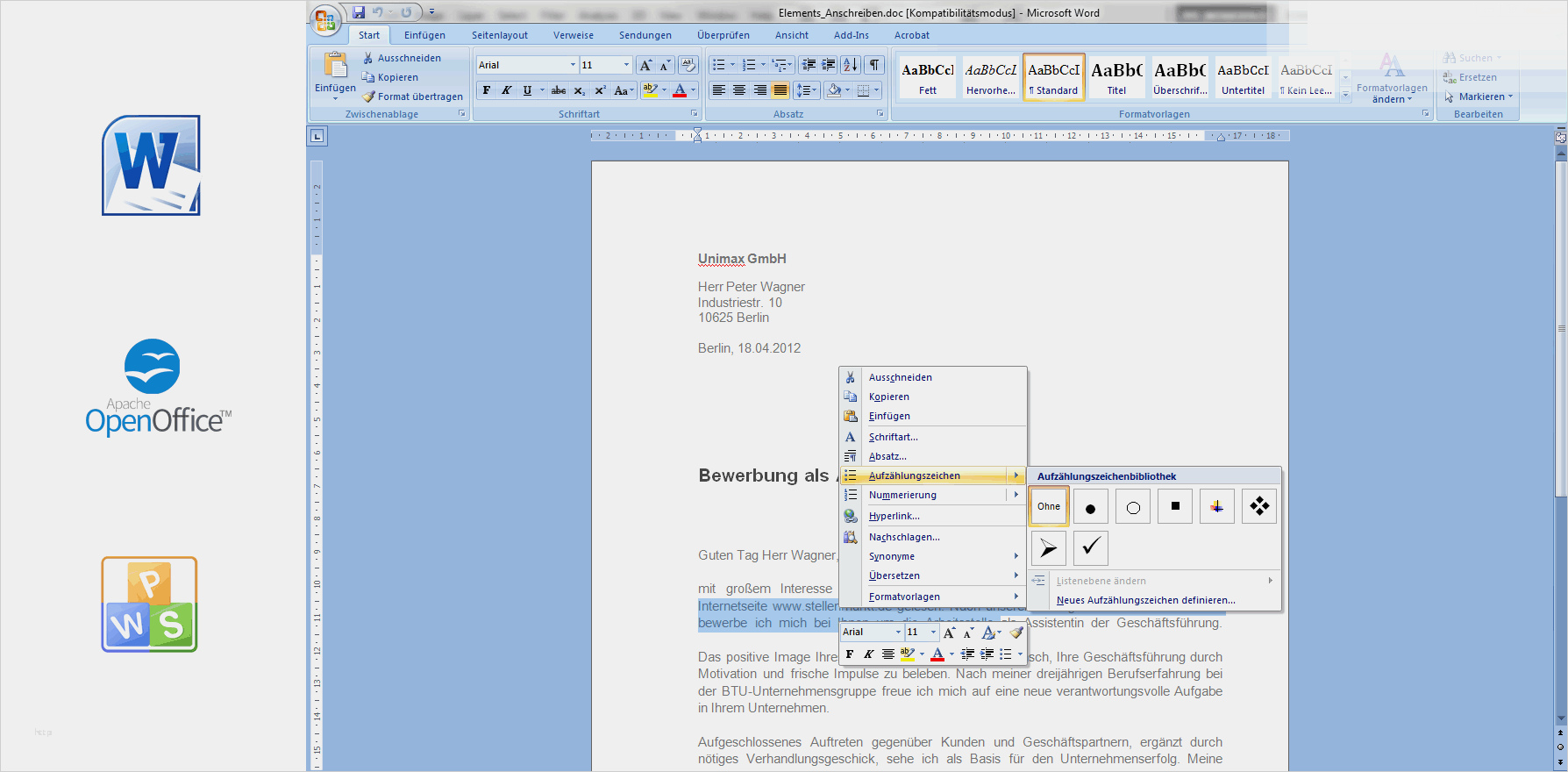
Task: Switch to the Seitenlayout ribbon tab
Action: tap(499, 35)
